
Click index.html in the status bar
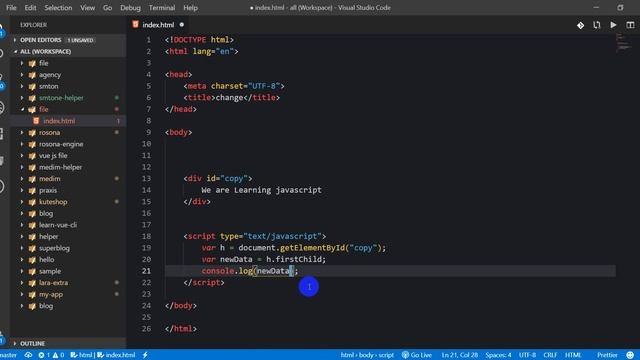point(116,355)
